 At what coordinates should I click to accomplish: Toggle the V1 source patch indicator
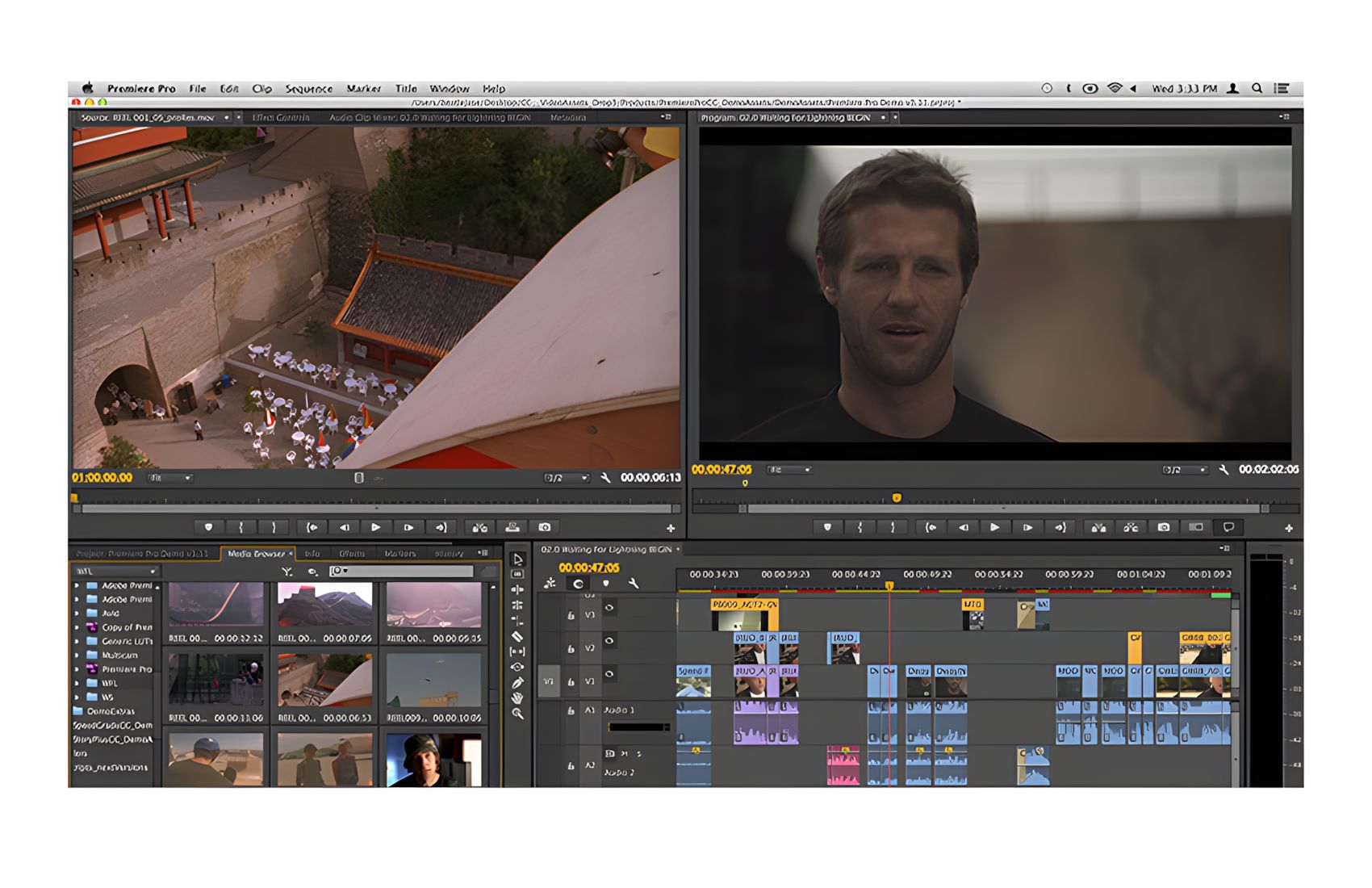(x=549, y=681)
